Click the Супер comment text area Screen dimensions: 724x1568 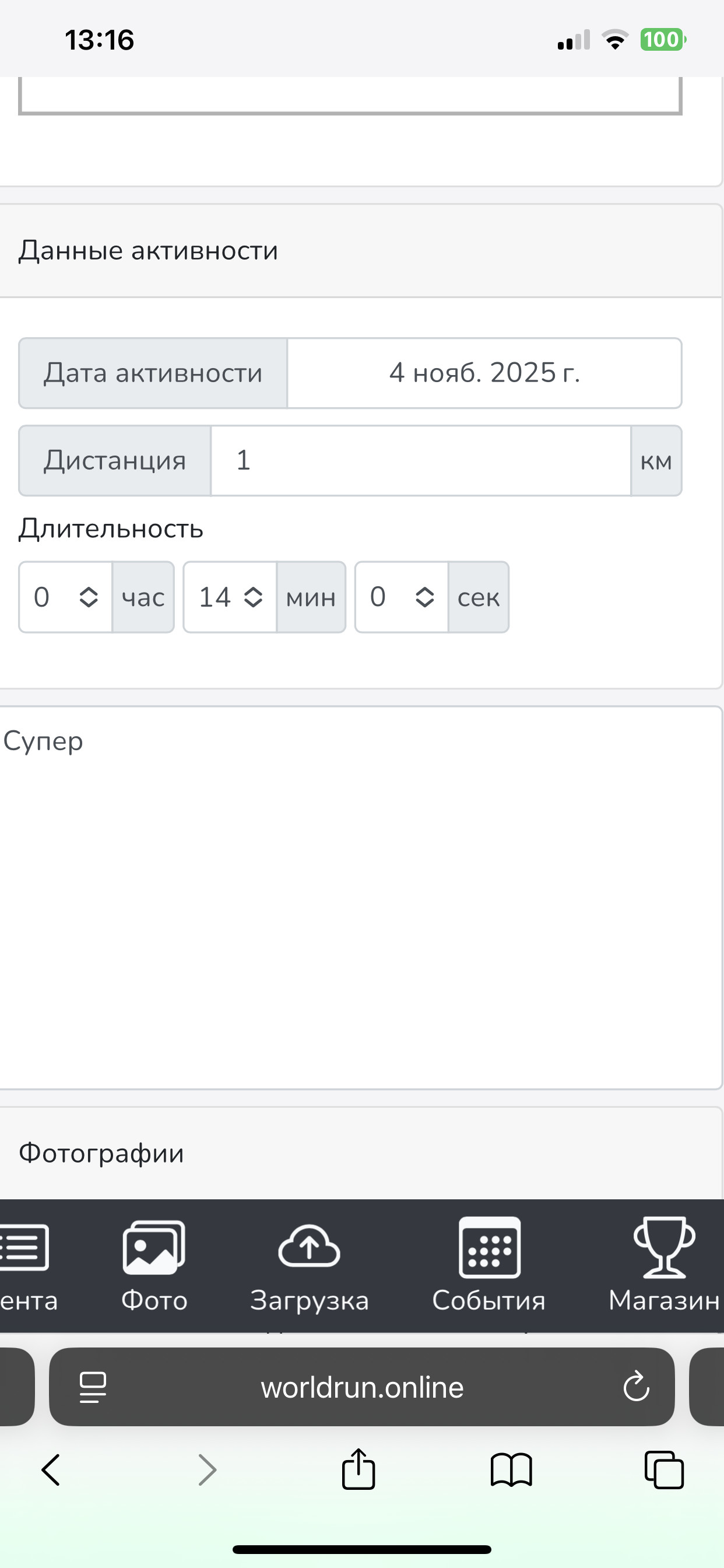(x=361, y=898)
